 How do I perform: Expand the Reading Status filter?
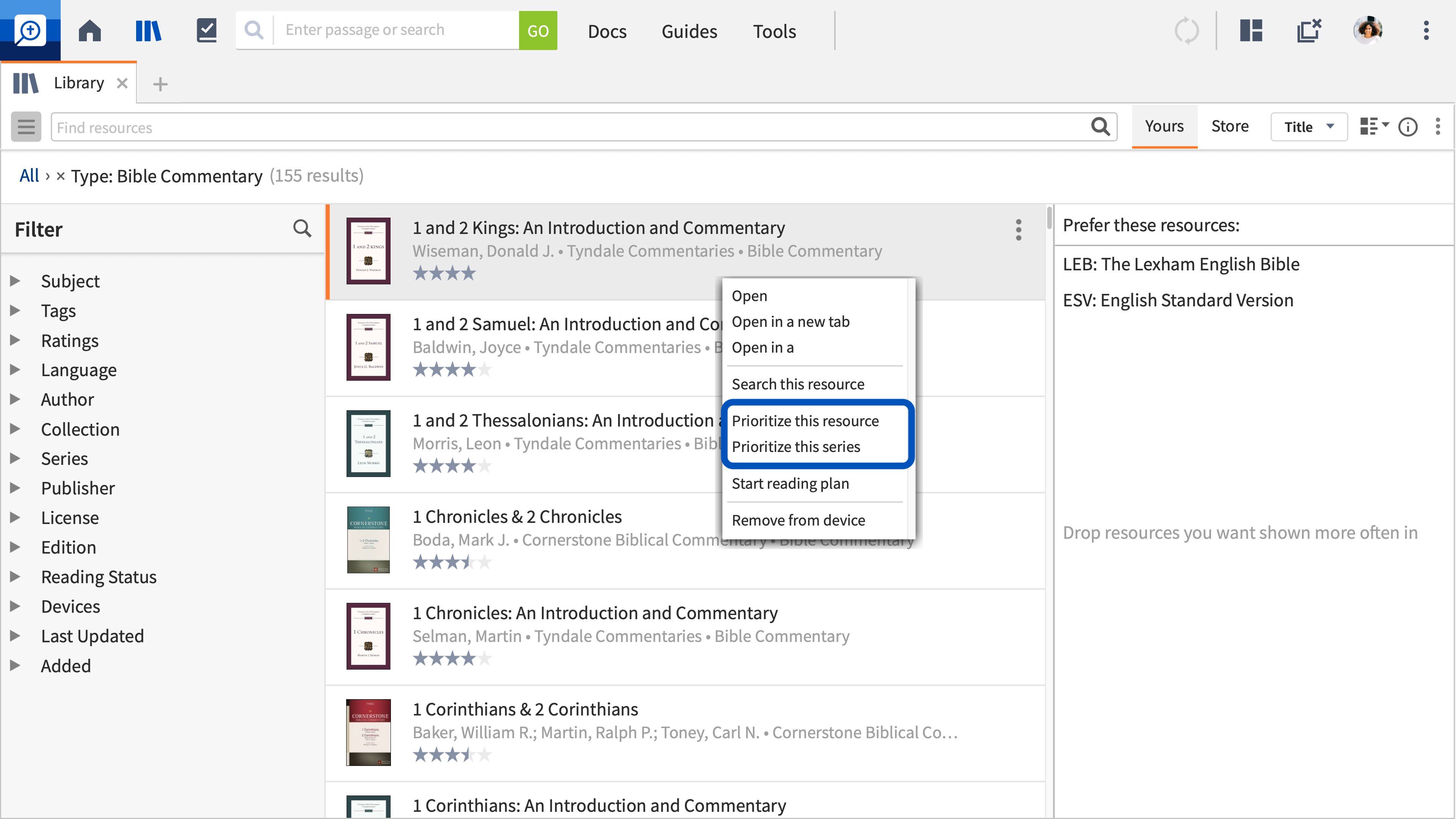[15, 576]
